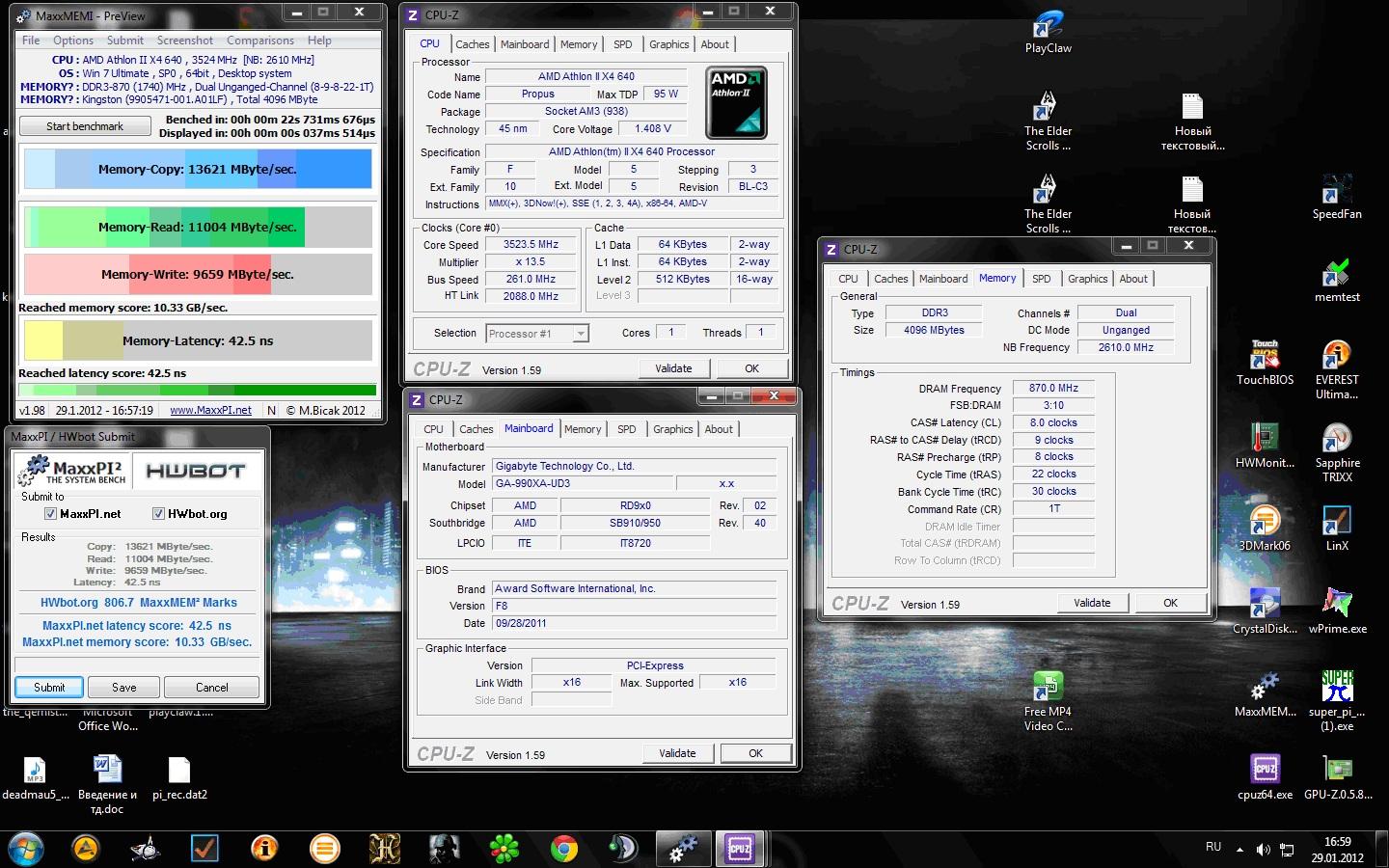This screenshot has height=868, width=1389.
Task: Launch 3DMark06 desktop shortcut
Action: (1265, 529)
